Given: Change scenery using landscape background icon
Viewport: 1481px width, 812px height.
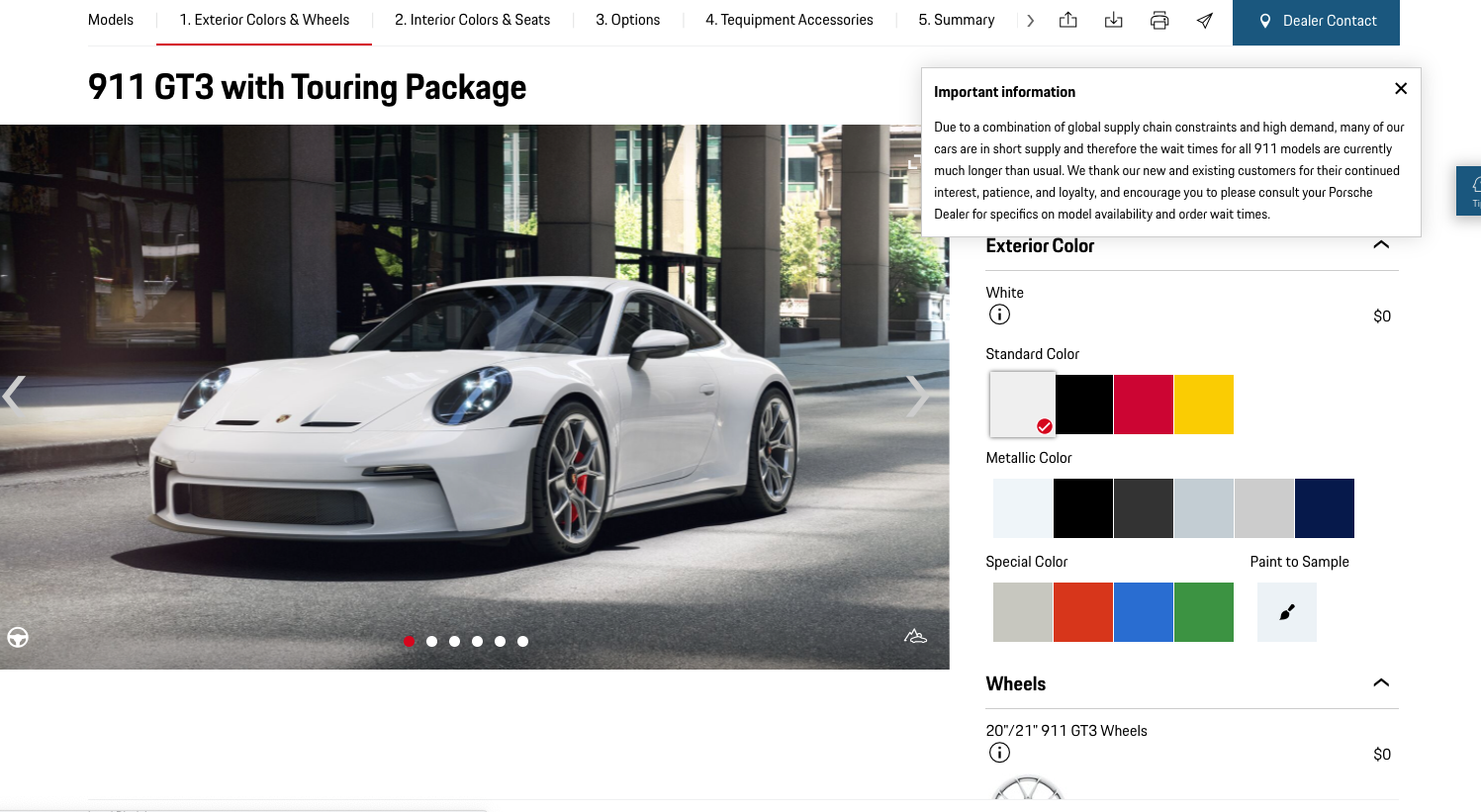Looking at the screenshot, I should [x=915, y=636].
